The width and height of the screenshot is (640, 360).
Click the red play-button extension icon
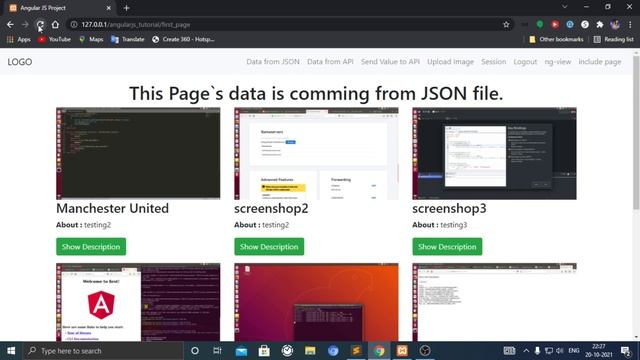click(x=555, y=24)
